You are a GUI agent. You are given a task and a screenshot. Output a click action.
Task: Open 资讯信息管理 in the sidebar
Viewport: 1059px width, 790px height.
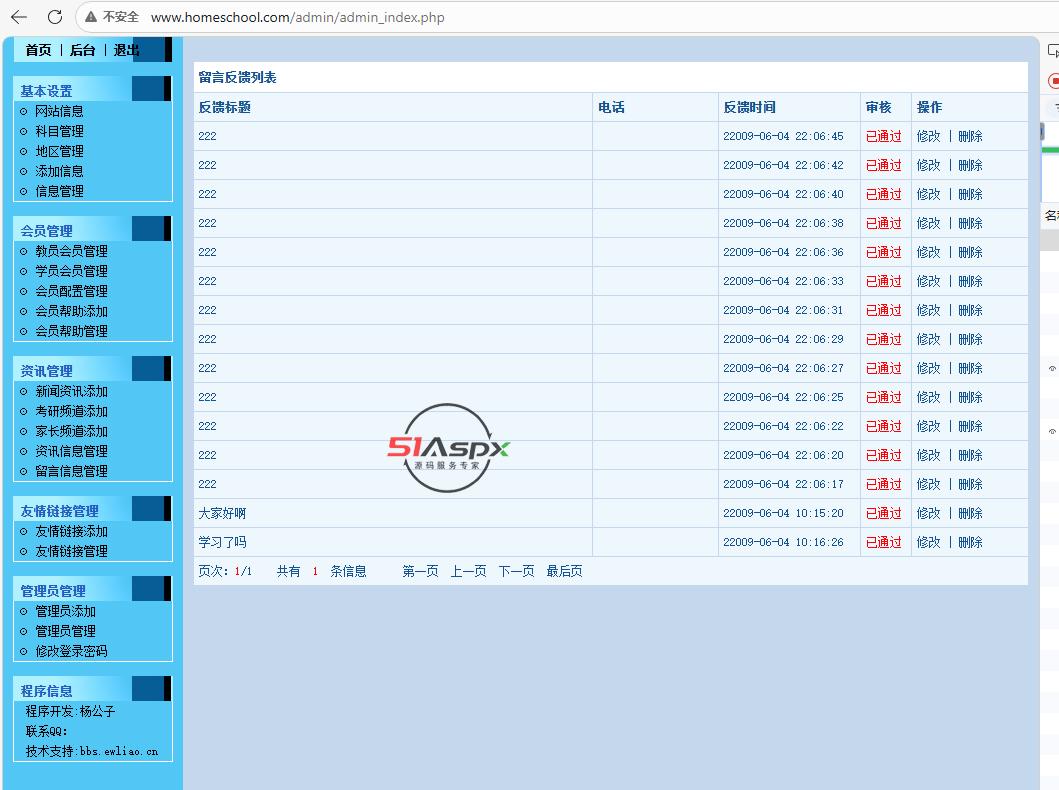(72, 451)
